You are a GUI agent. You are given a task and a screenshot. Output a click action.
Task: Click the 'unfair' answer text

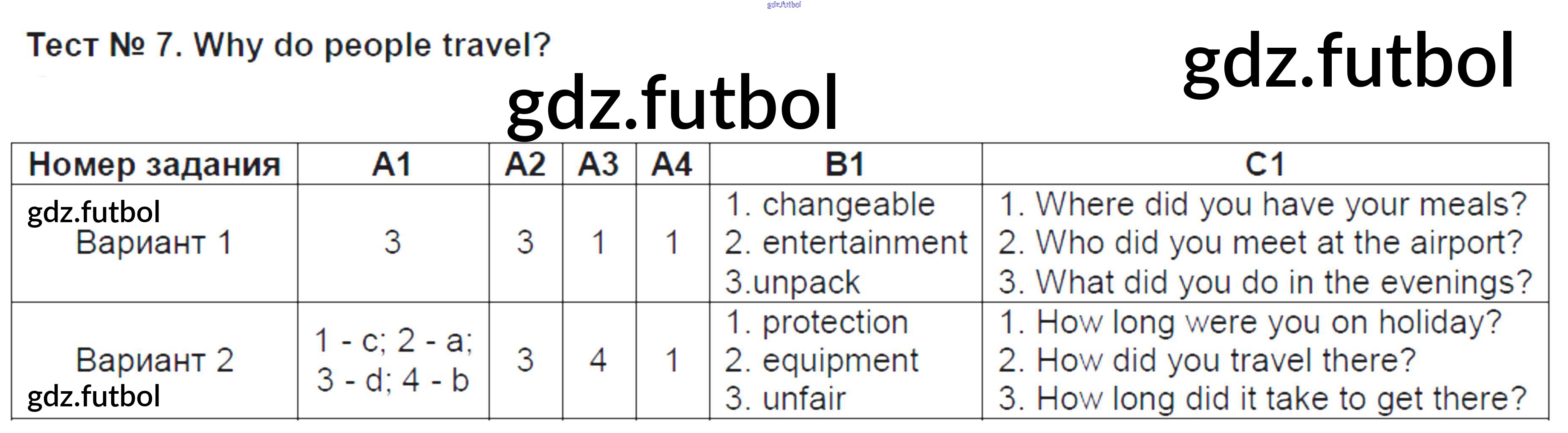[x=803, y=399]
